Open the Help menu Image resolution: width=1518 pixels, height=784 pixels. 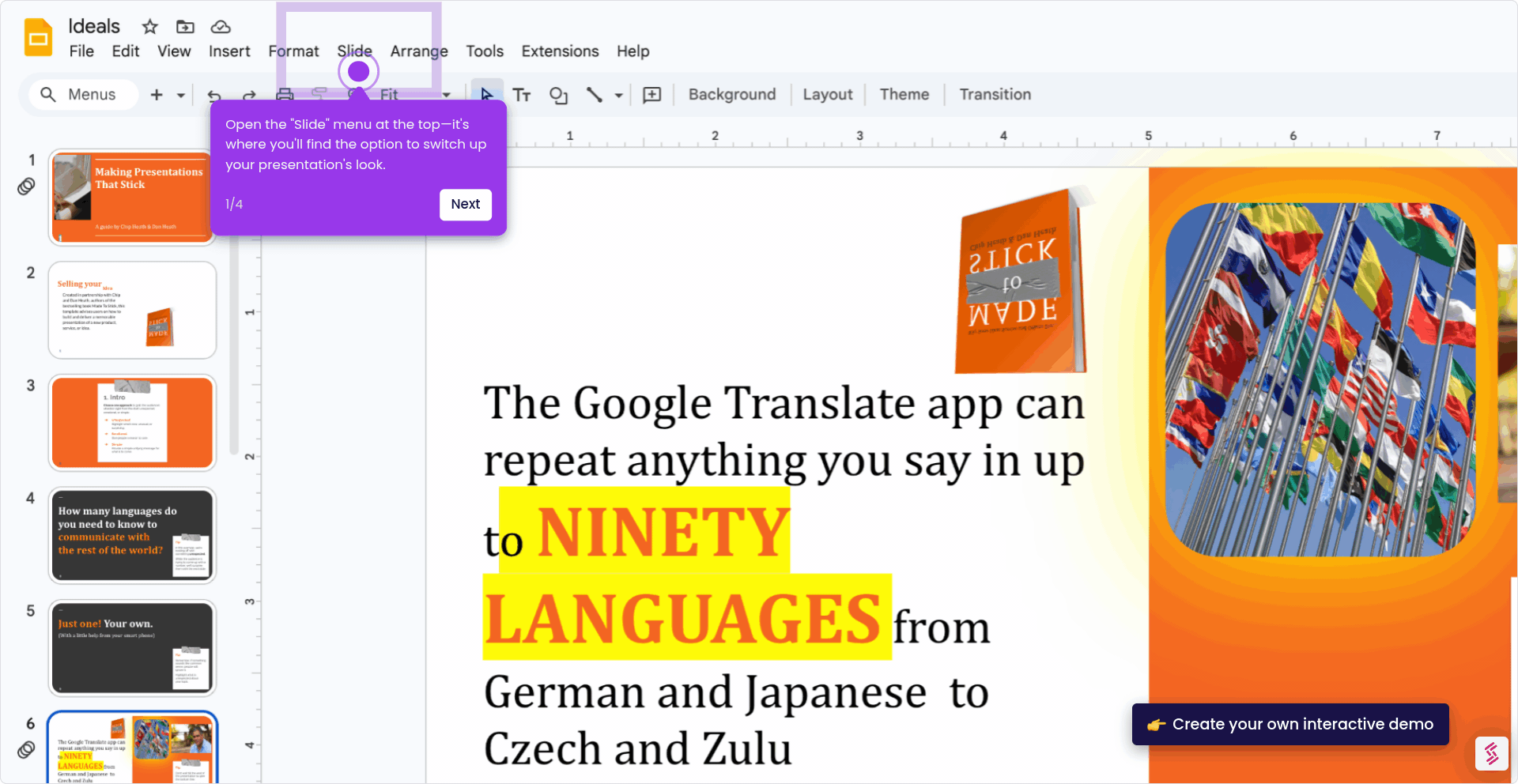click(x=633, y=51)
